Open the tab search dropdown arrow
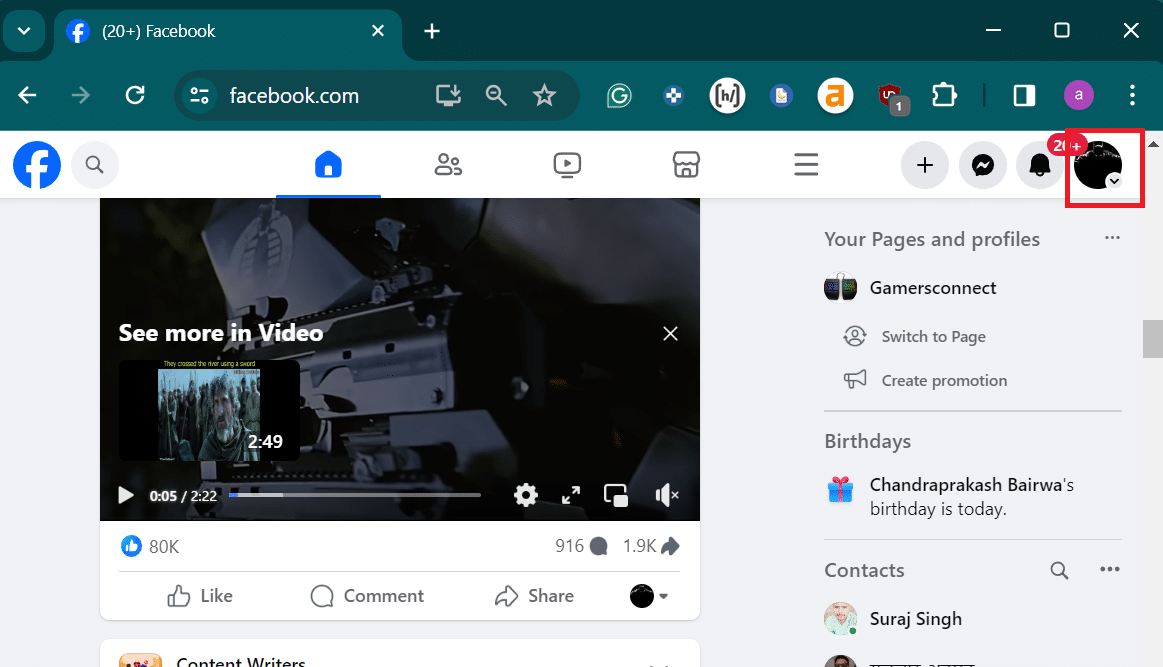The height and width of the screenshot is (667, 1163). (x=24, y=31)
